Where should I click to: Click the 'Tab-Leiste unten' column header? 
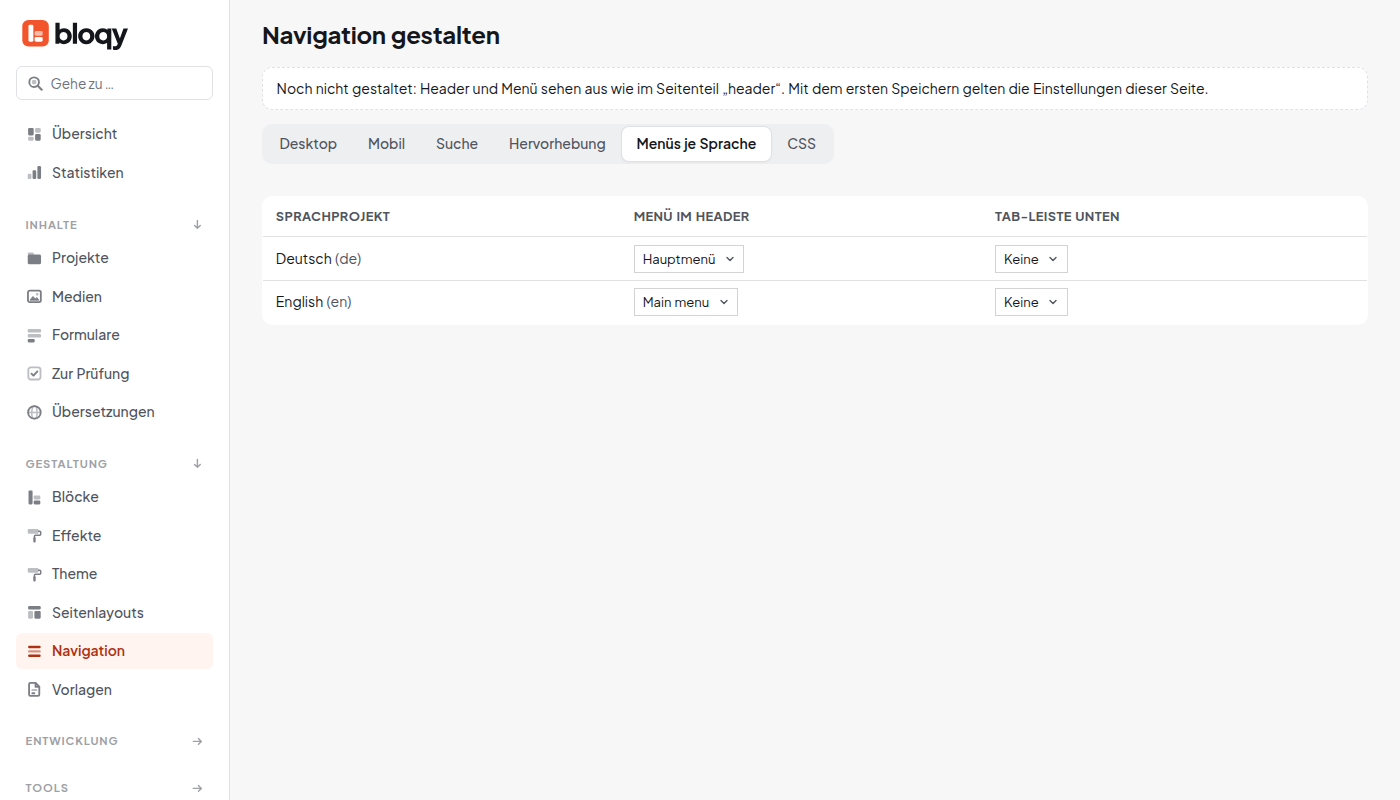[x=1057, y=216]
